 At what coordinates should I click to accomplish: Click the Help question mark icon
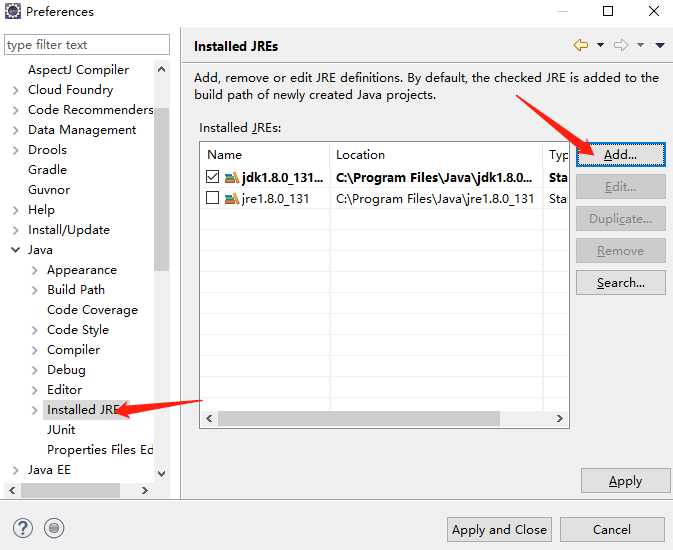pos(23,528)
